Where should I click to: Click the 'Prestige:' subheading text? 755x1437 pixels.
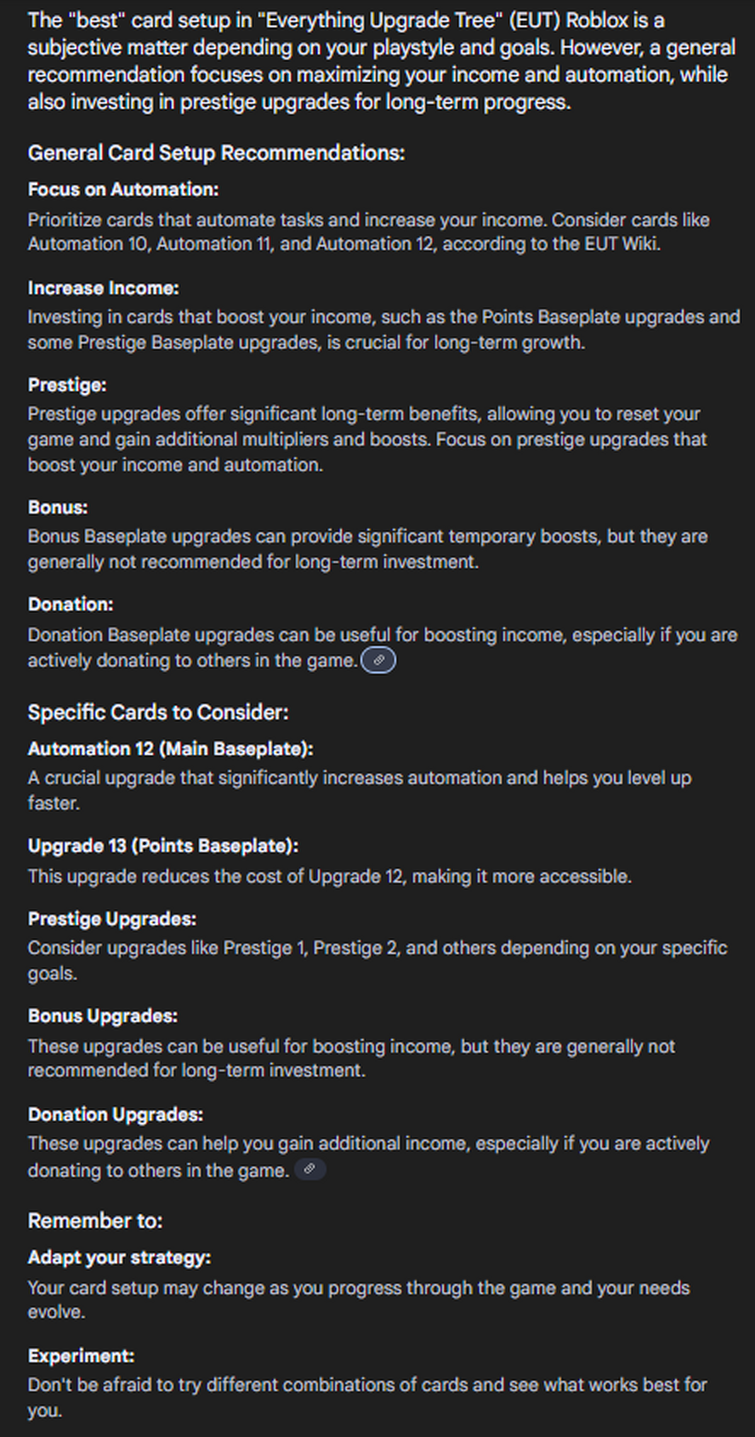(67, 385)
